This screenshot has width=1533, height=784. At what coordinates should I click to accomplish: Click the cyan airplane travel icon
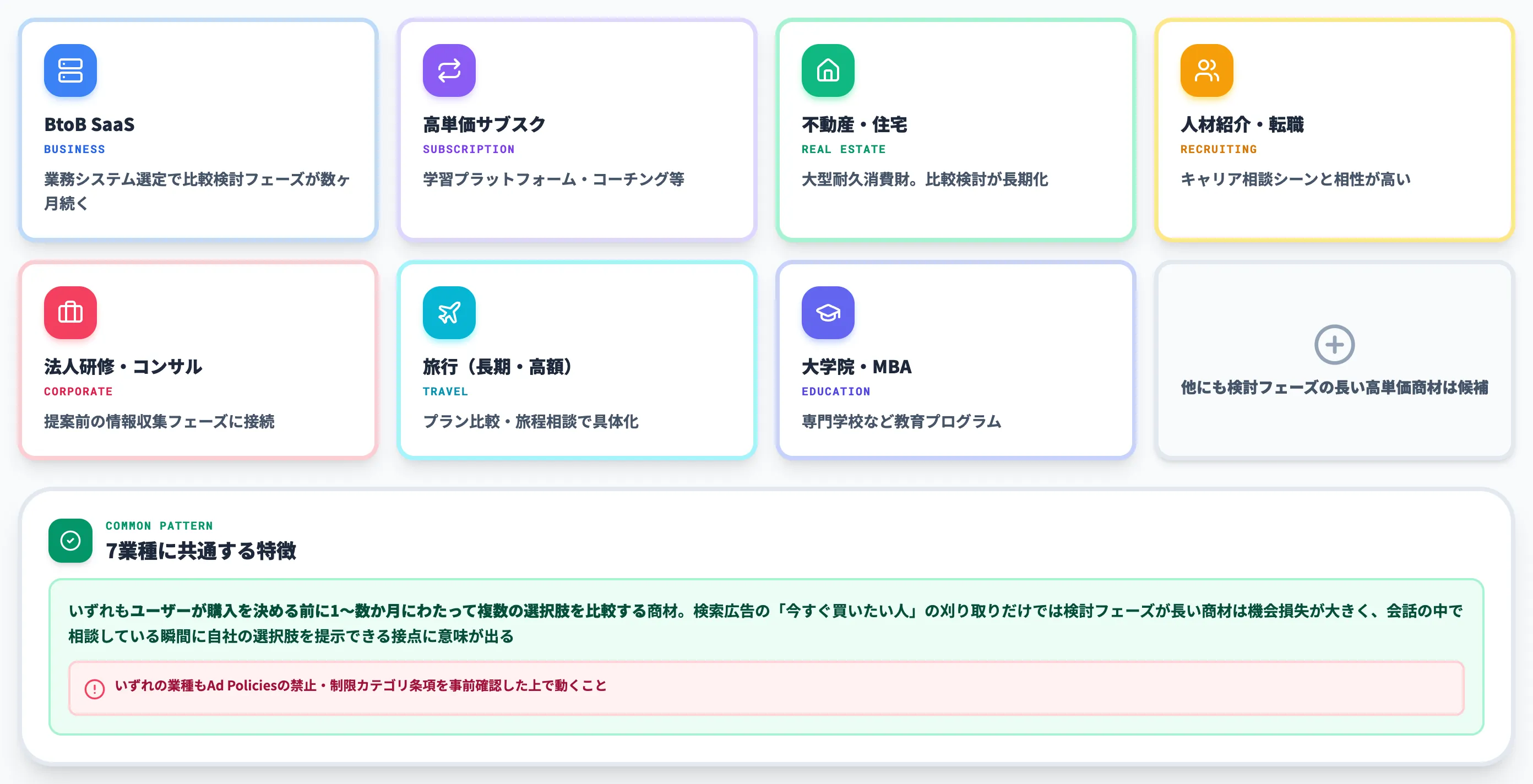coord(449,312)
